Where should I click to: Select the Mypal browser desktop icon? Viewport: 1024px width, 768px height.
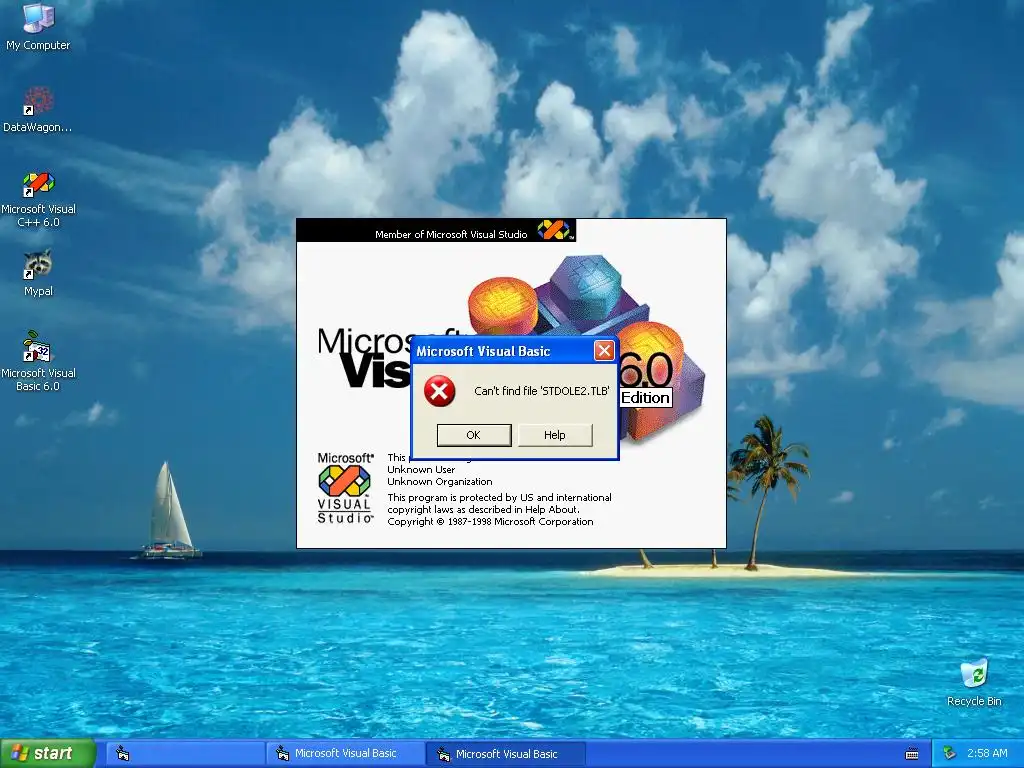[38, 273]
